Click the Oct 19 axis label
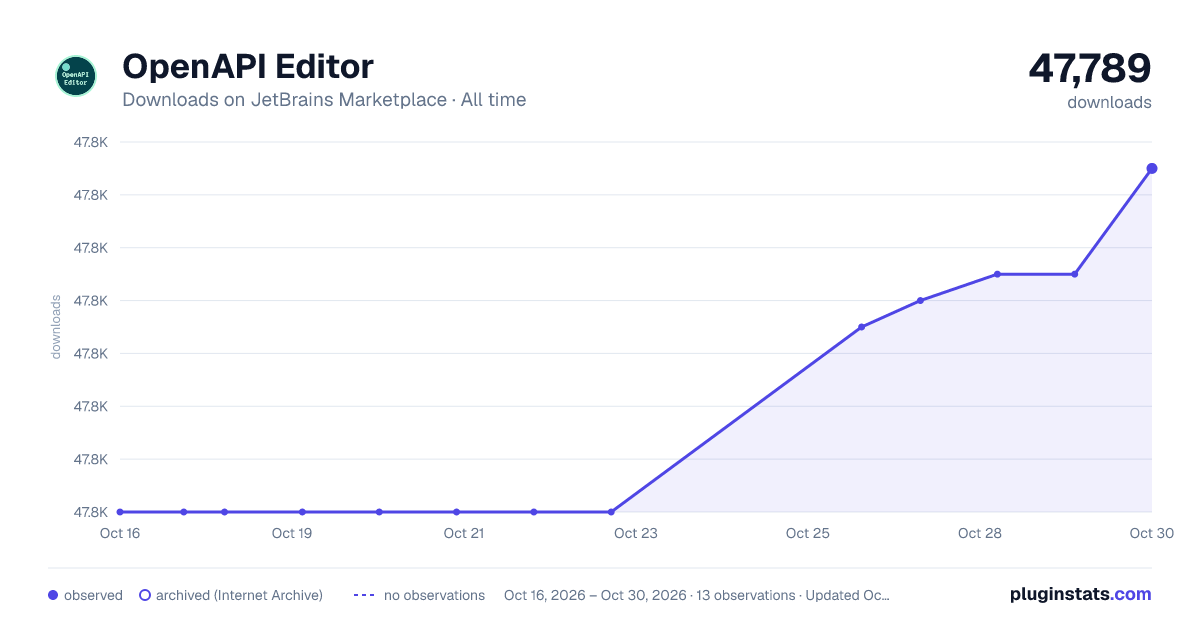 pyautogui.click(x=292, y=533)
